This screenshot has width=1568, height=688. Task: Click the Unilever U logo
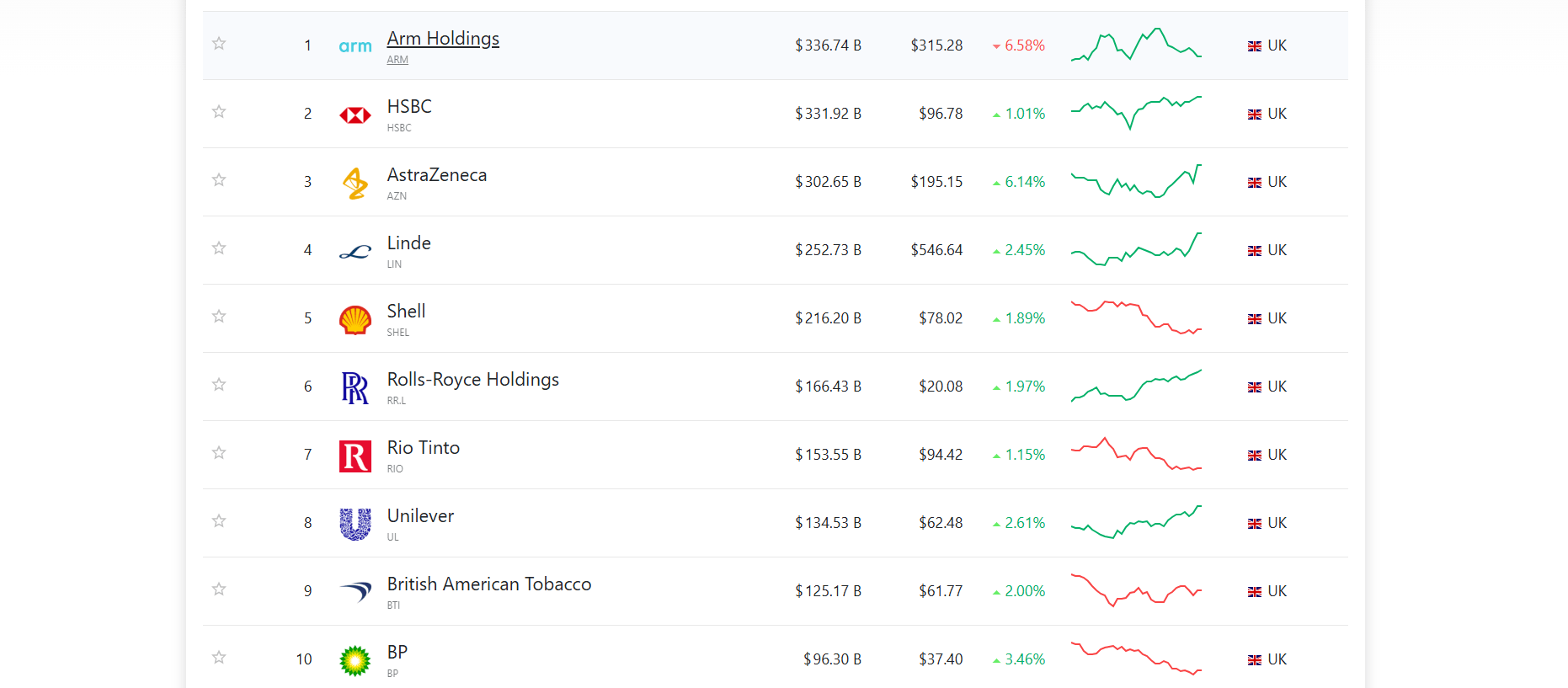355,524
